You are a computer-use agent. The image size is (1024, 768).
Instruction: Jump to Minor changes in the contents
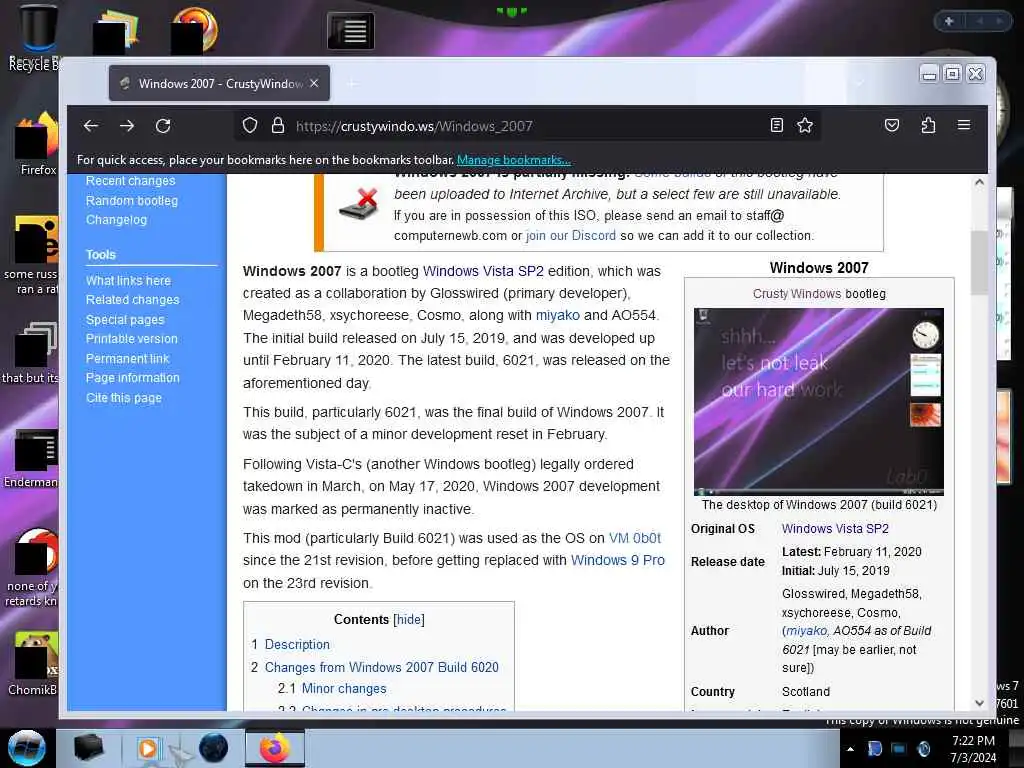[x=344, y=689]
